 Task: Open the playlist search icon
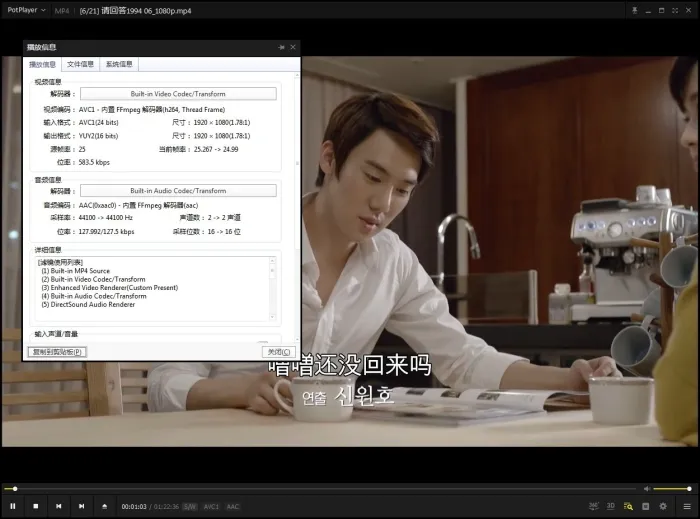pos(628,506)
